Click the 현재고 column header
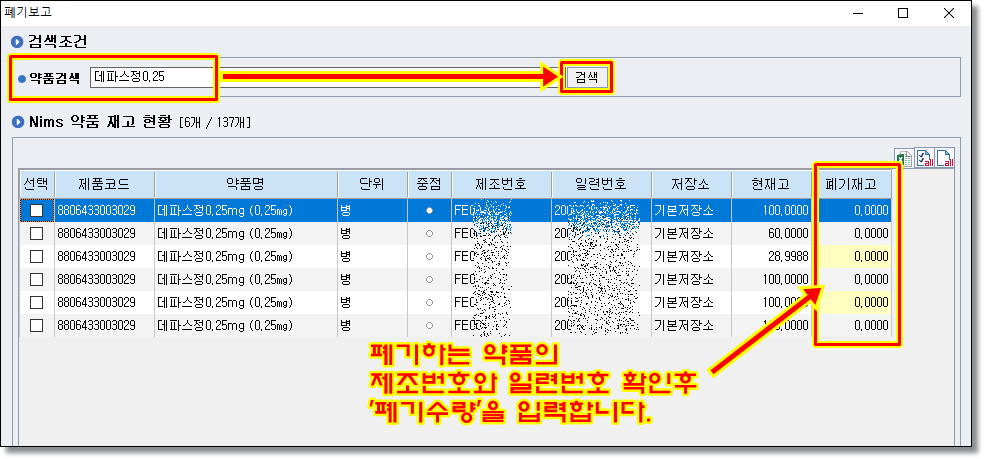This screenshot has height=459, width=984. 775,184
